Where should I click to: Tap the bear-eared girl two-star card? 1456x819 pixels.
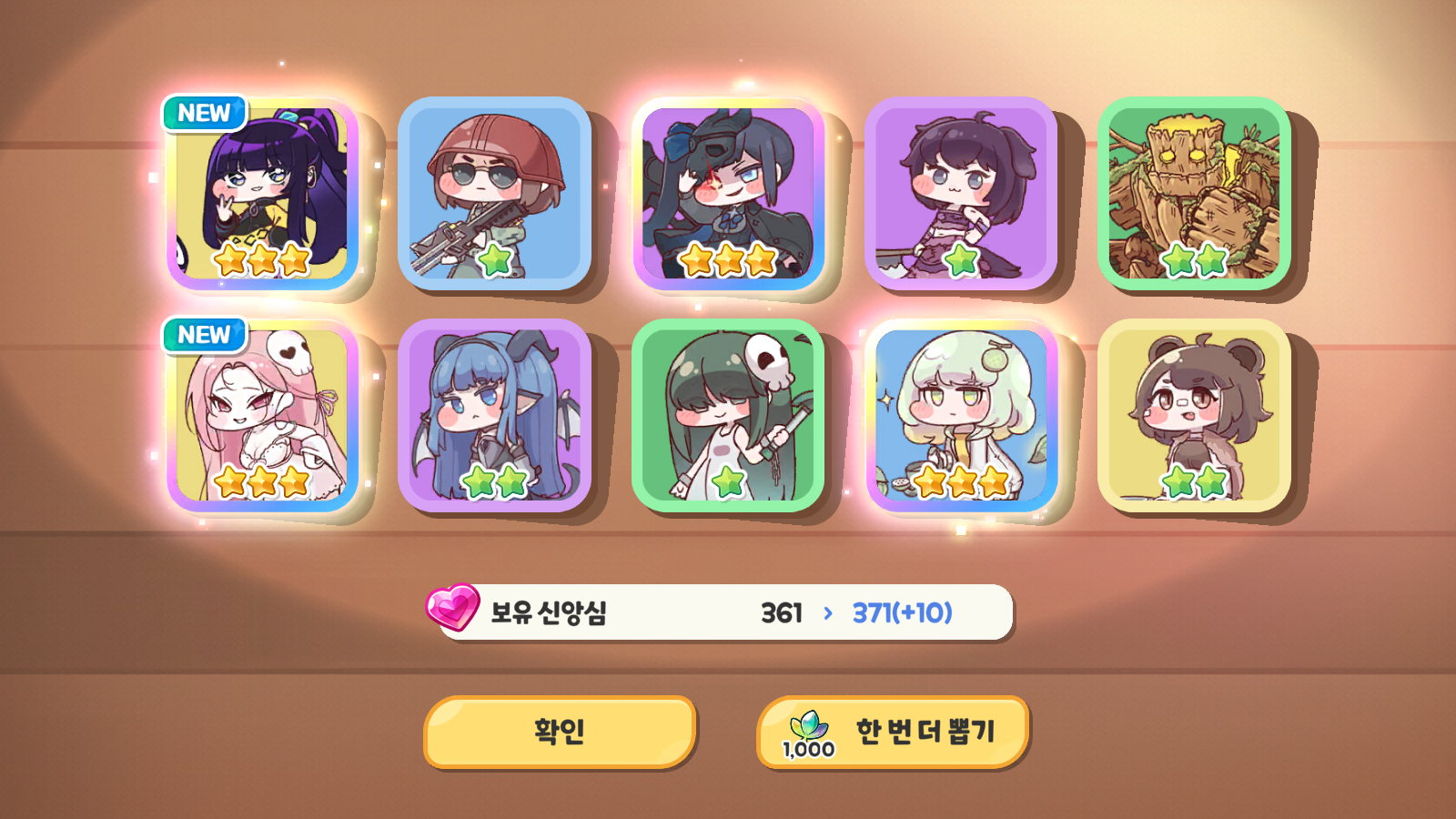pos(1194,415)
